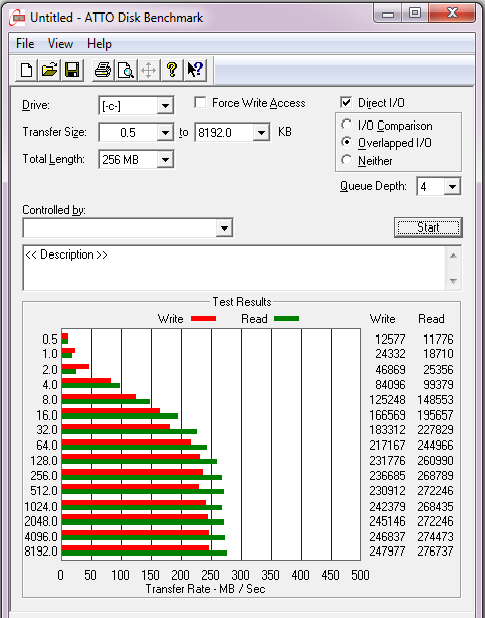Start the benchmark with the Start button

(x=428, y=227)
